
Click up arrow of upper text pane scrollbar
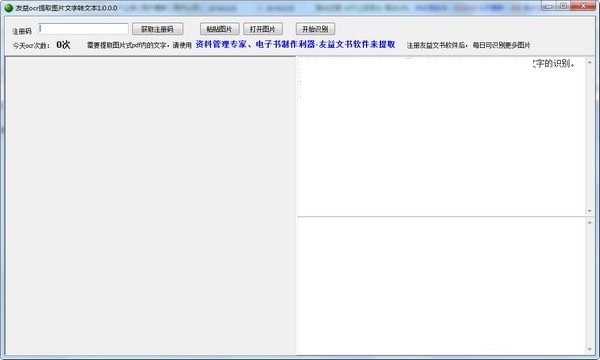[x=589, y=62]
